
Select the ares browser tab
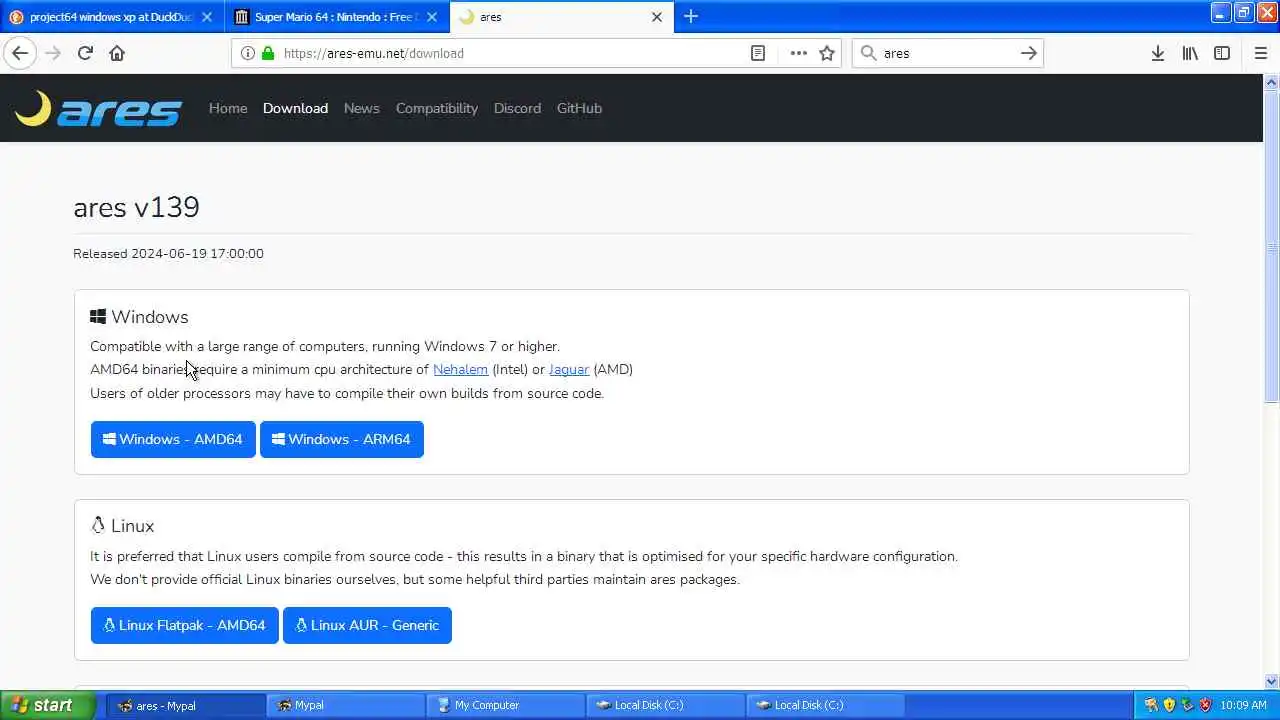tap(562, 17)
